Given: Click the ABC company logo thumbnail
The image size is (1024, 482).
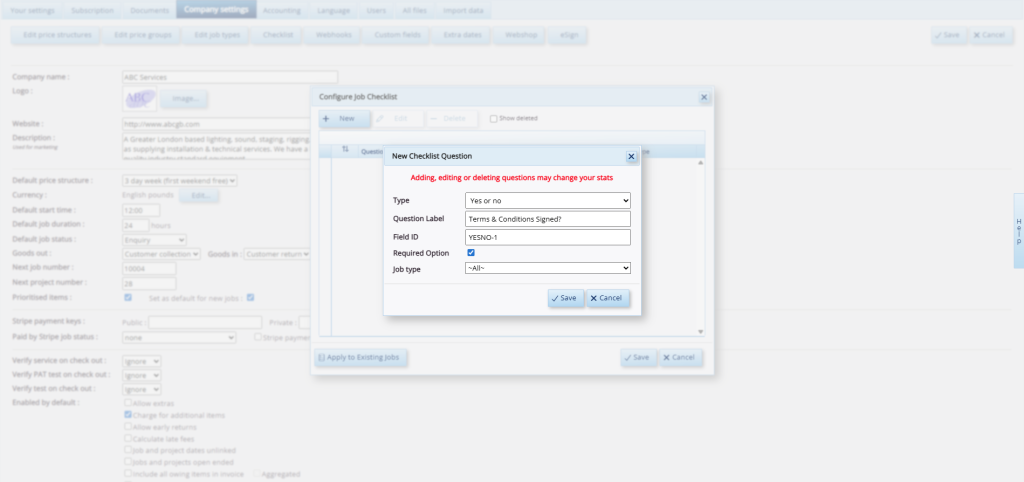Looking at the screenshot, I should coord(139,99).
